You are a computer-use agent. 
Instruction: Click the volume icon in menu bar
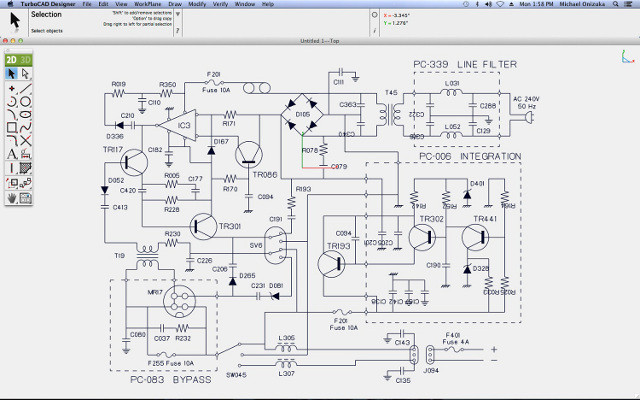[489, 4]
